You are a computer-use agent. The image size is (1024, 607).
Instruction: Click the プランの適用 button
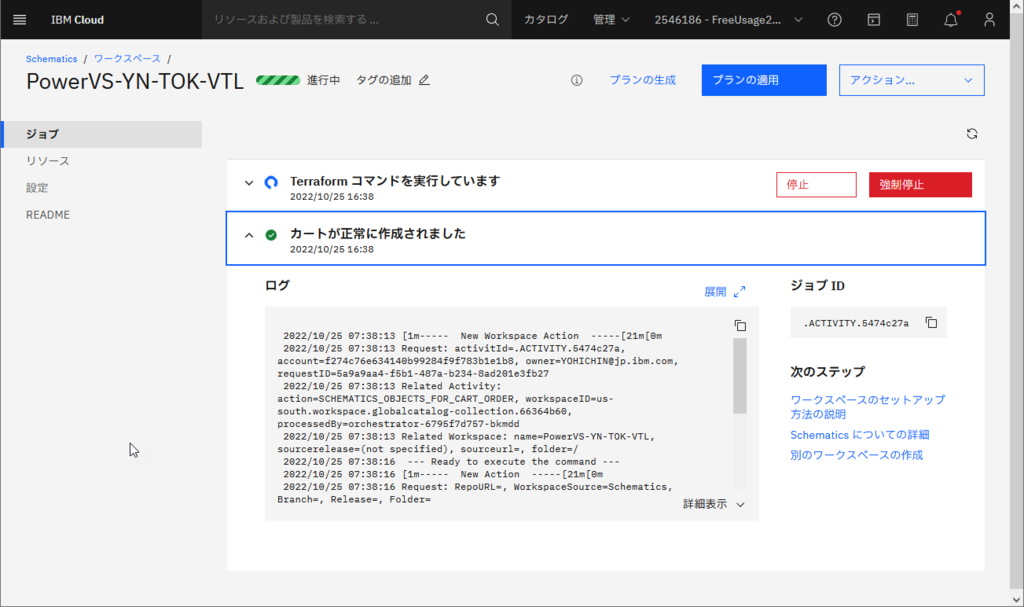tap(764, 80)
